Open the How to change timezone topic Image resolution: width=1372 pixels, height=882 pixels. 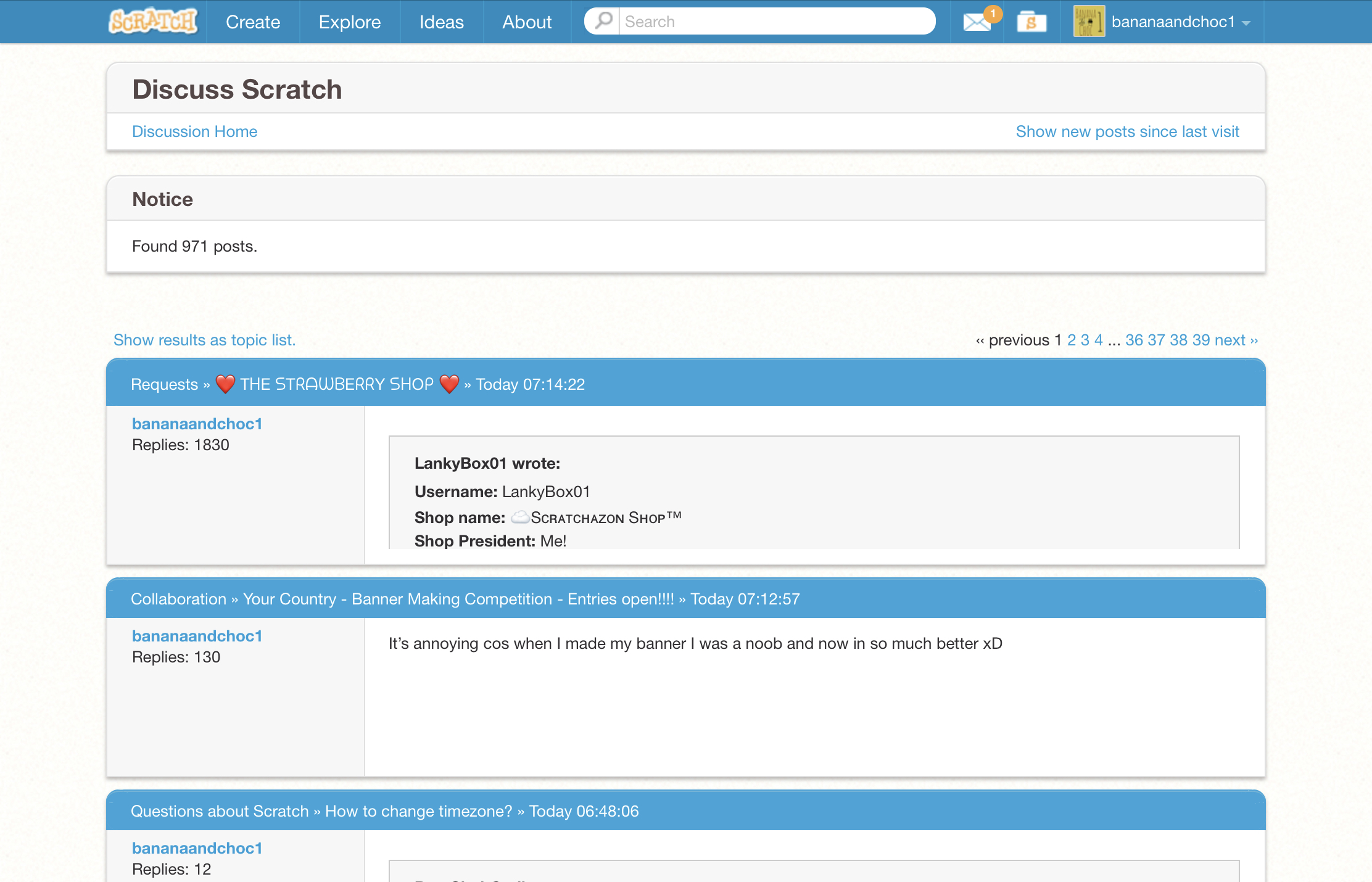pyautogui.click(x=418, y=811)
